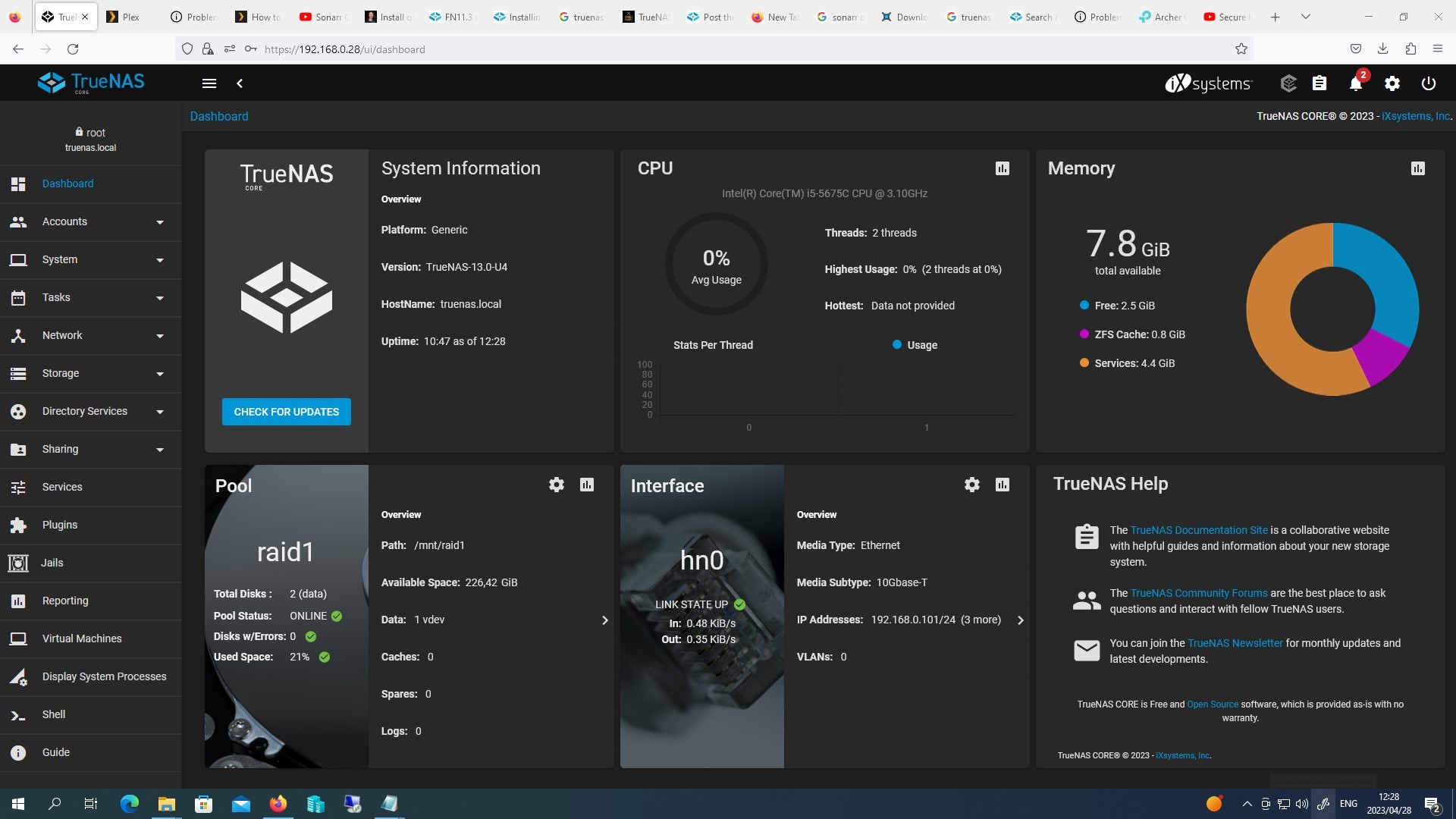The width and height of the screenshot is (1456, 819).
Task: Open Firefox downloads arrow icon
Action: pos(1383,49)
